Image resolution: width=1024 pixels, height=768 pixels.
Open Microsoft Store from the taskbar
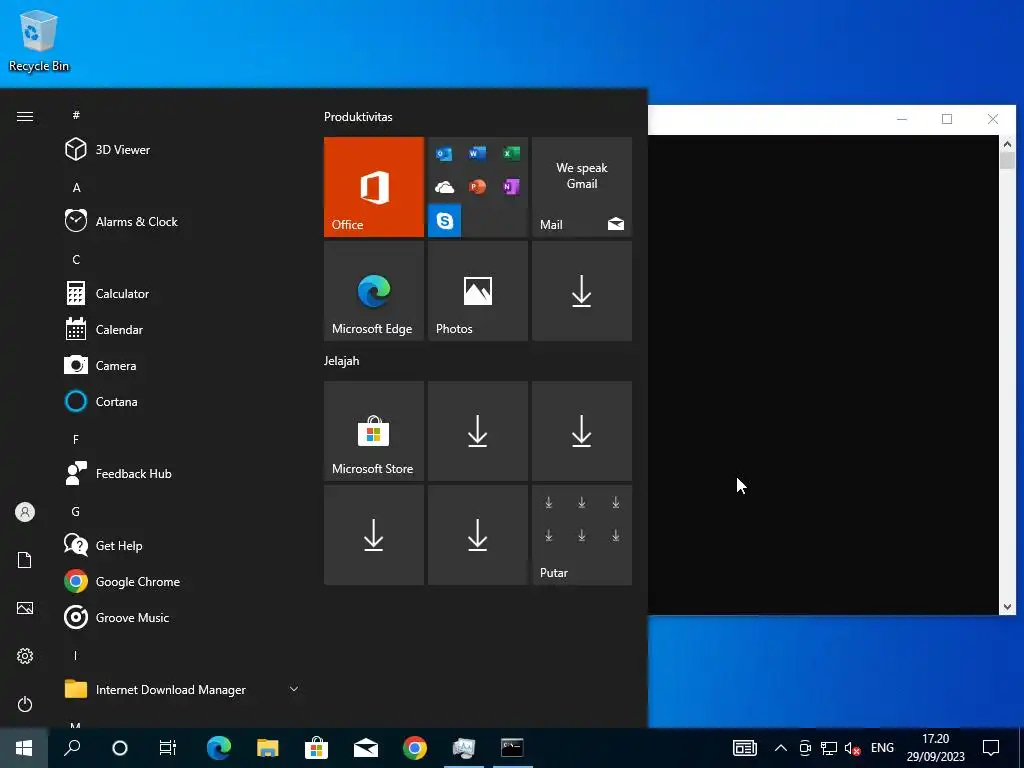[x=316, y=748]
